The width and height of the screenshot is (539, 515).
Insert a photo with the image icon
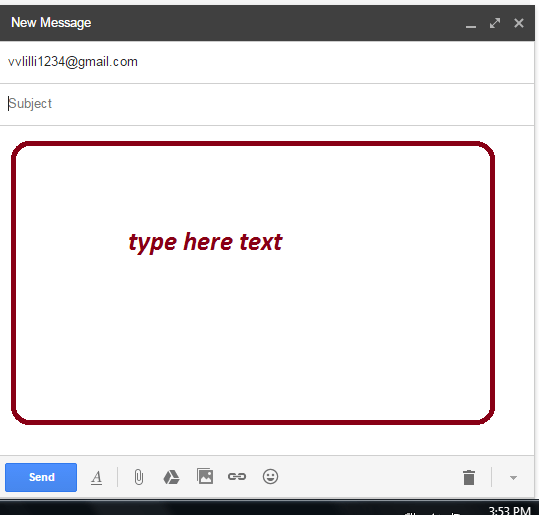[205, 476]
